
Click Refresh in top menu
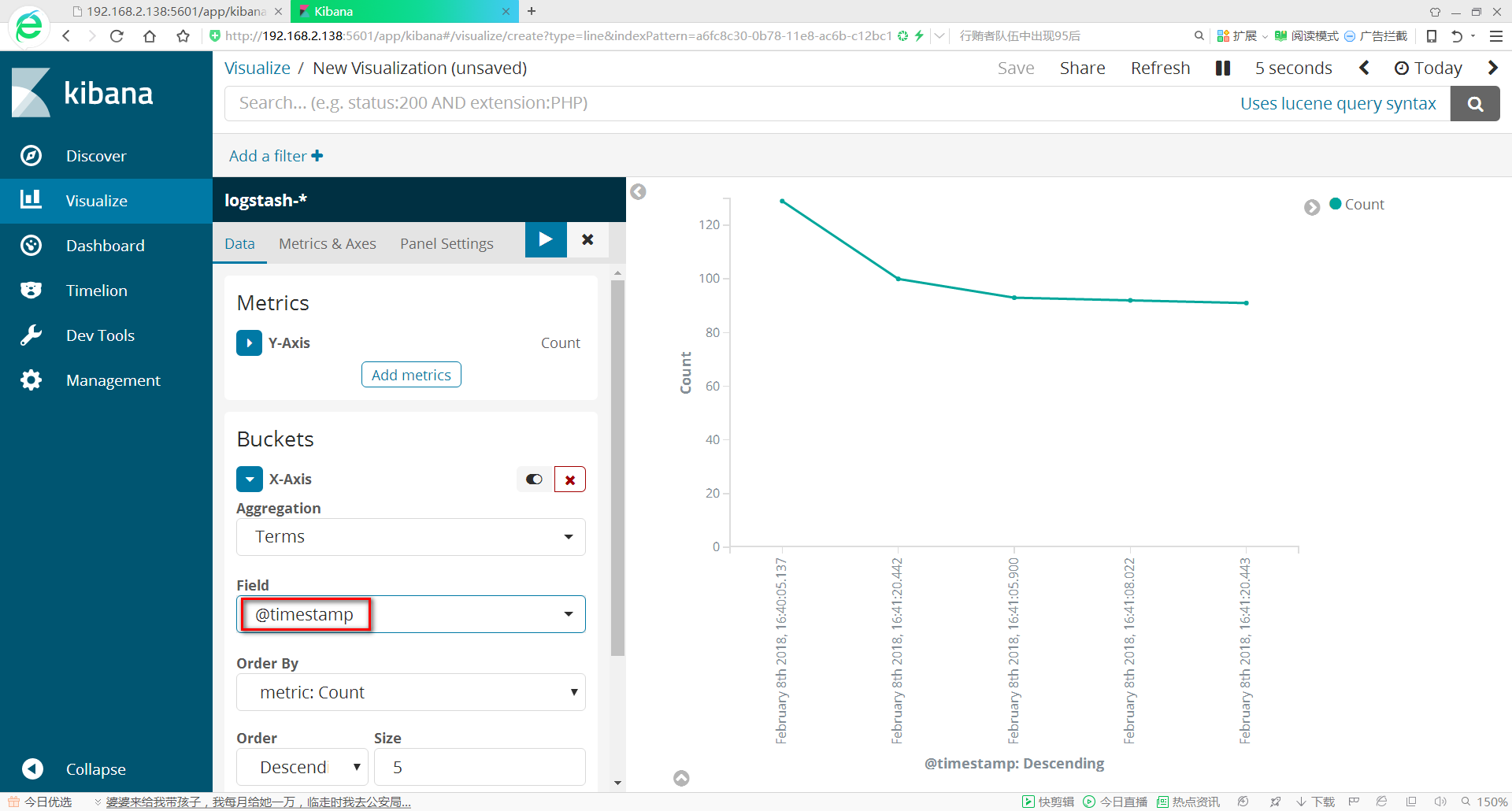click(x=1160, y=69)
